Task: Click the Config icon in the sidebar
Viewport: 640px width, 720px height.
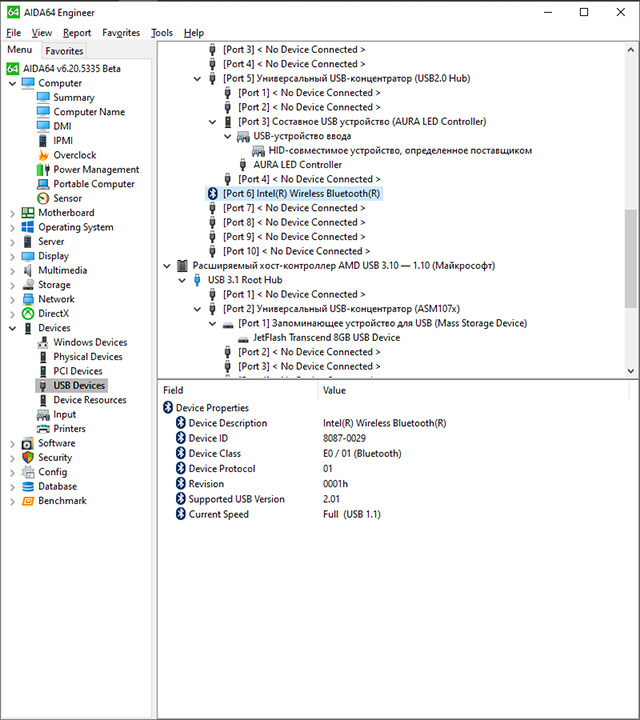Action: pyautogui.click(x=28, y=472)
